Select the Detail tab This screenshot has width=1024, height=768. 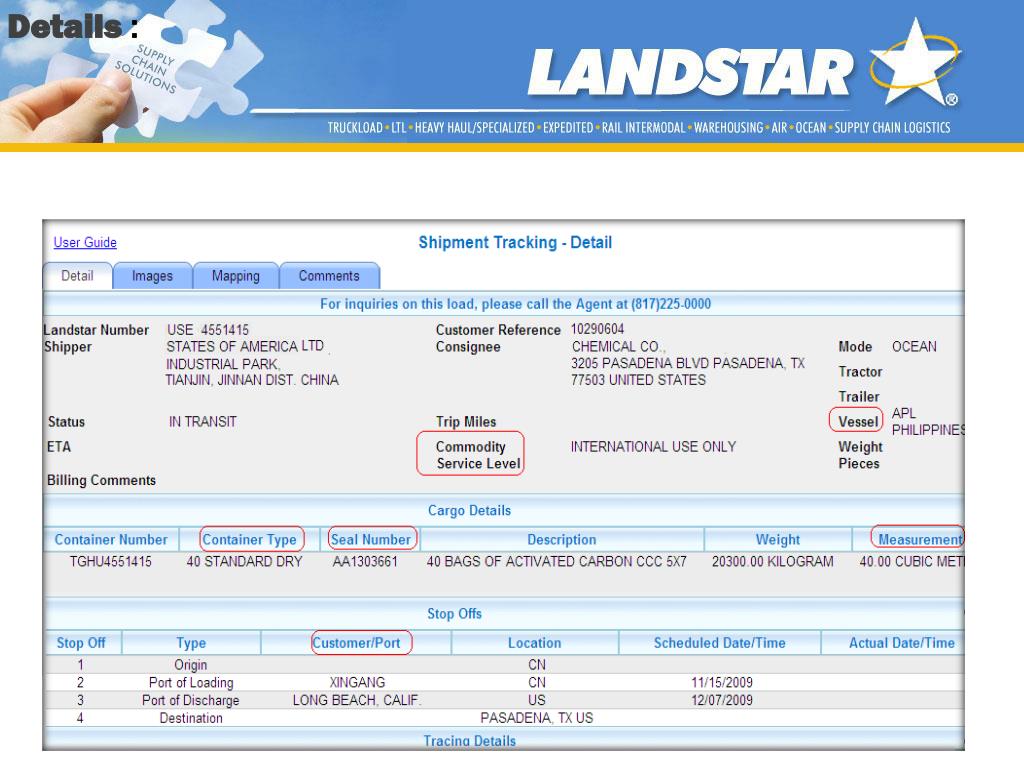coord(77,276)
